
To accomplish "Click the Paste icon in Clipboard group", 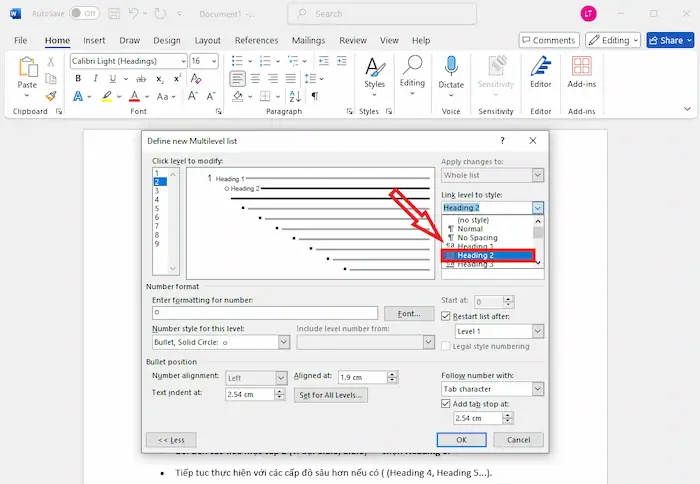I will pyautogui.click(x=27, y=68).
